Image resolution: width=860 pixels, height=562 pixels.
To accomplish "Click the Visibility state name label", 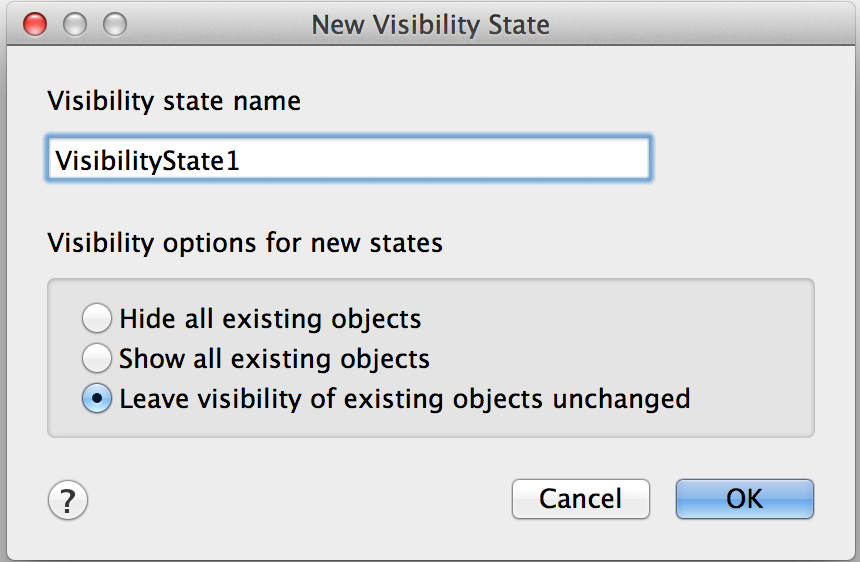I will (174, 101).
